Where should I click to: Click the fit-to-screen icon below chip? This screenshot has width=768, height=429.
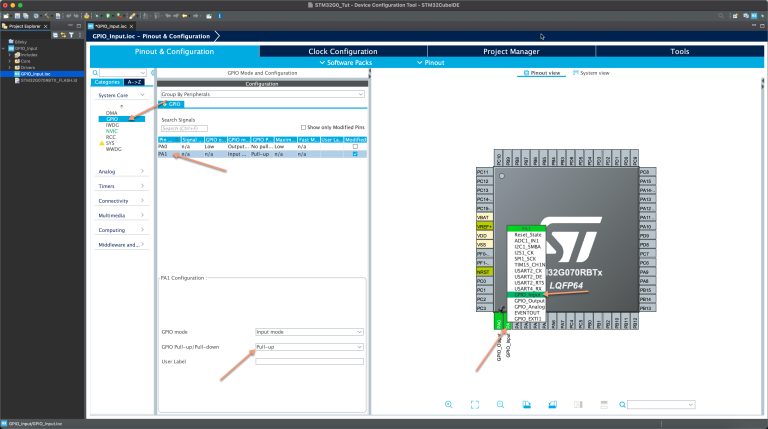474,404
